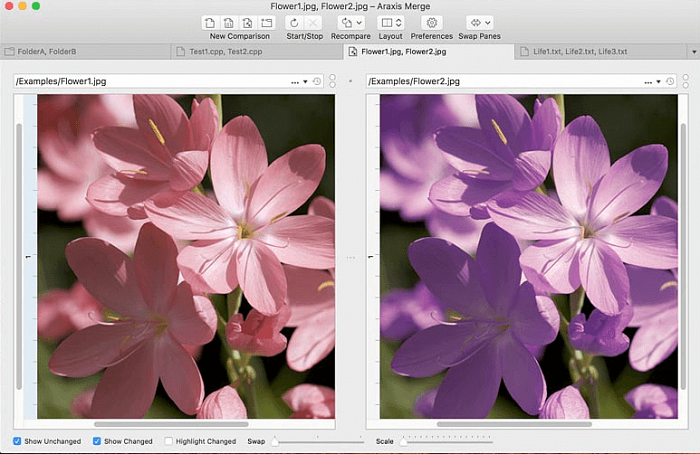
Task: Click the pink Flower1 image
Action: click(x=186, y=256)
